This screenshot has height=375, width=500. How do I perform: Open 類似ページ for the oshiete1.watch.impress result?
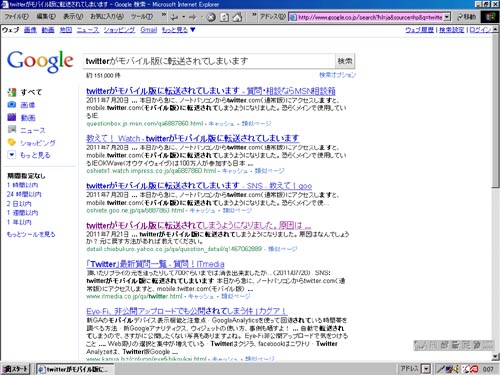tap(269, 171)
